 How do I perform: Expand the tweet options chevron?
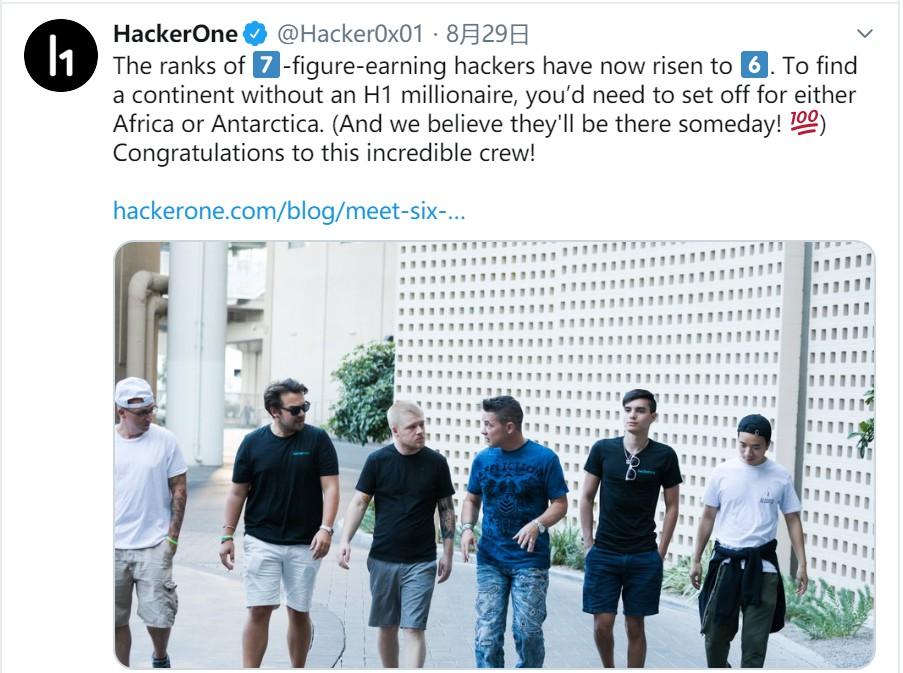click(x=866, y=34)
